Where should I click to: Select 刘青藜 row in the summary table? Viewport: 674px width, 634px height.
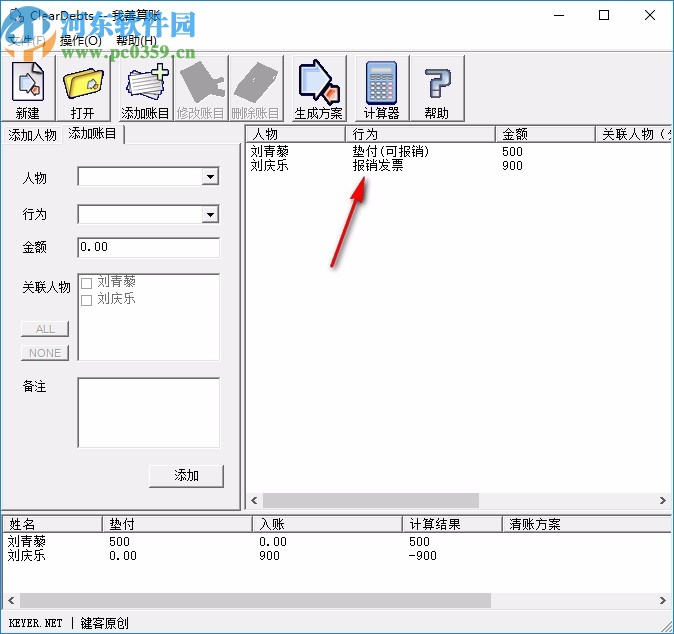coord(337,541)
